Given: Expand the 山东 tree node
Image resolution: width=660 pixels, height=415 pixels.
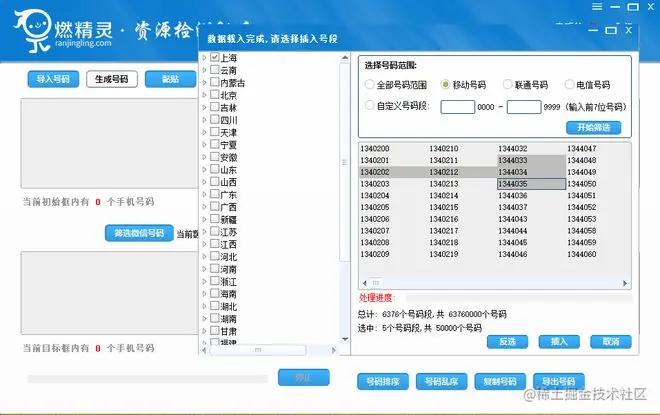Looking at the screenshot, I should tap(205, 169).
